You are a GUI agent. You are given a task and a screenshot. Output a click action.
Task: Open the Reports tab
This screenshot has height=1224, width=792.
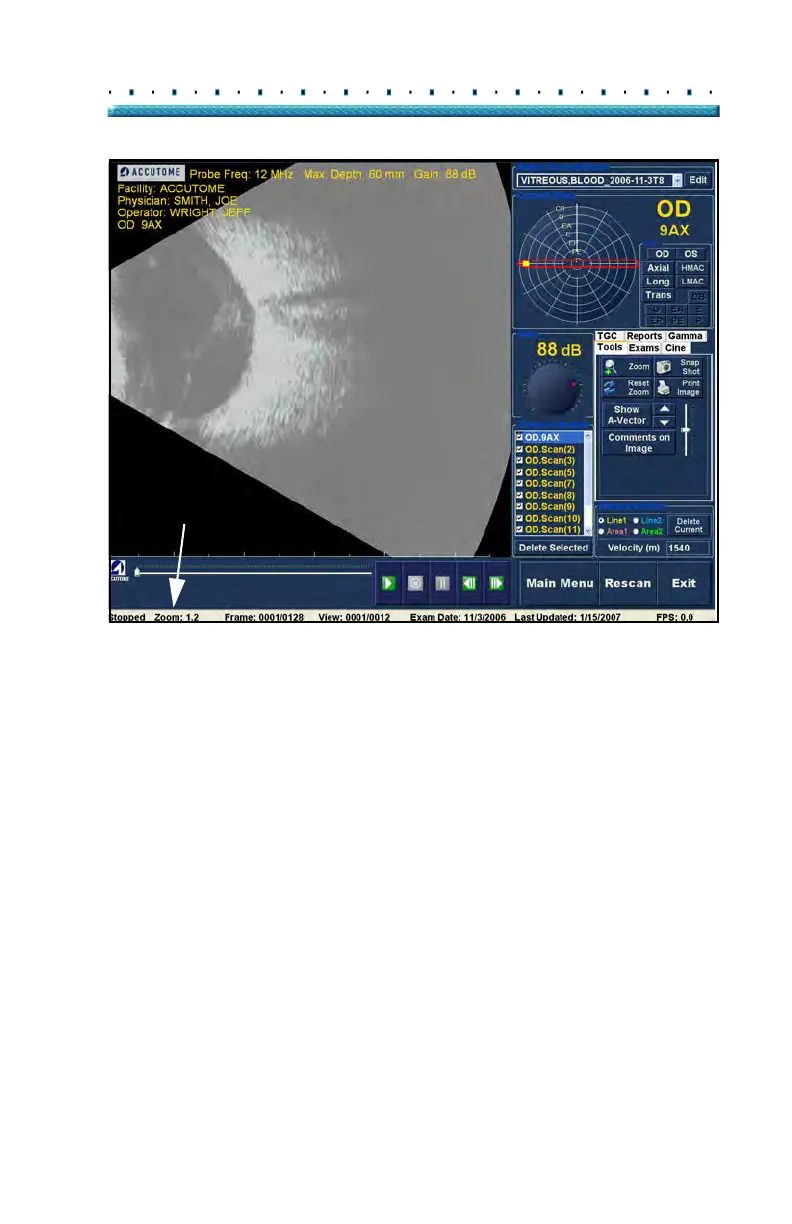(x=645, y=337)
